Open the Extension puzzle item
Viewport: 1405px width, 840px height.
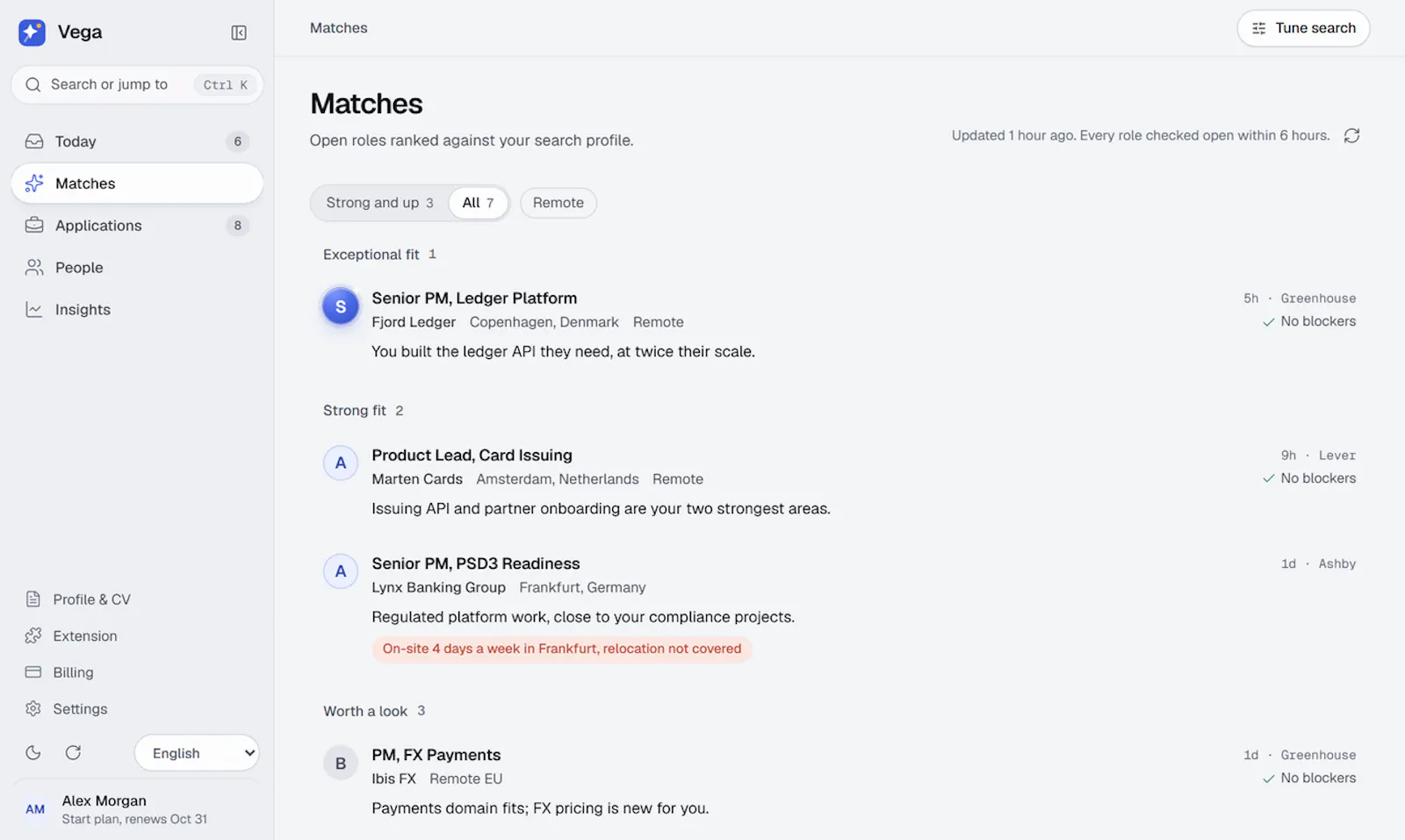[137, 635]
